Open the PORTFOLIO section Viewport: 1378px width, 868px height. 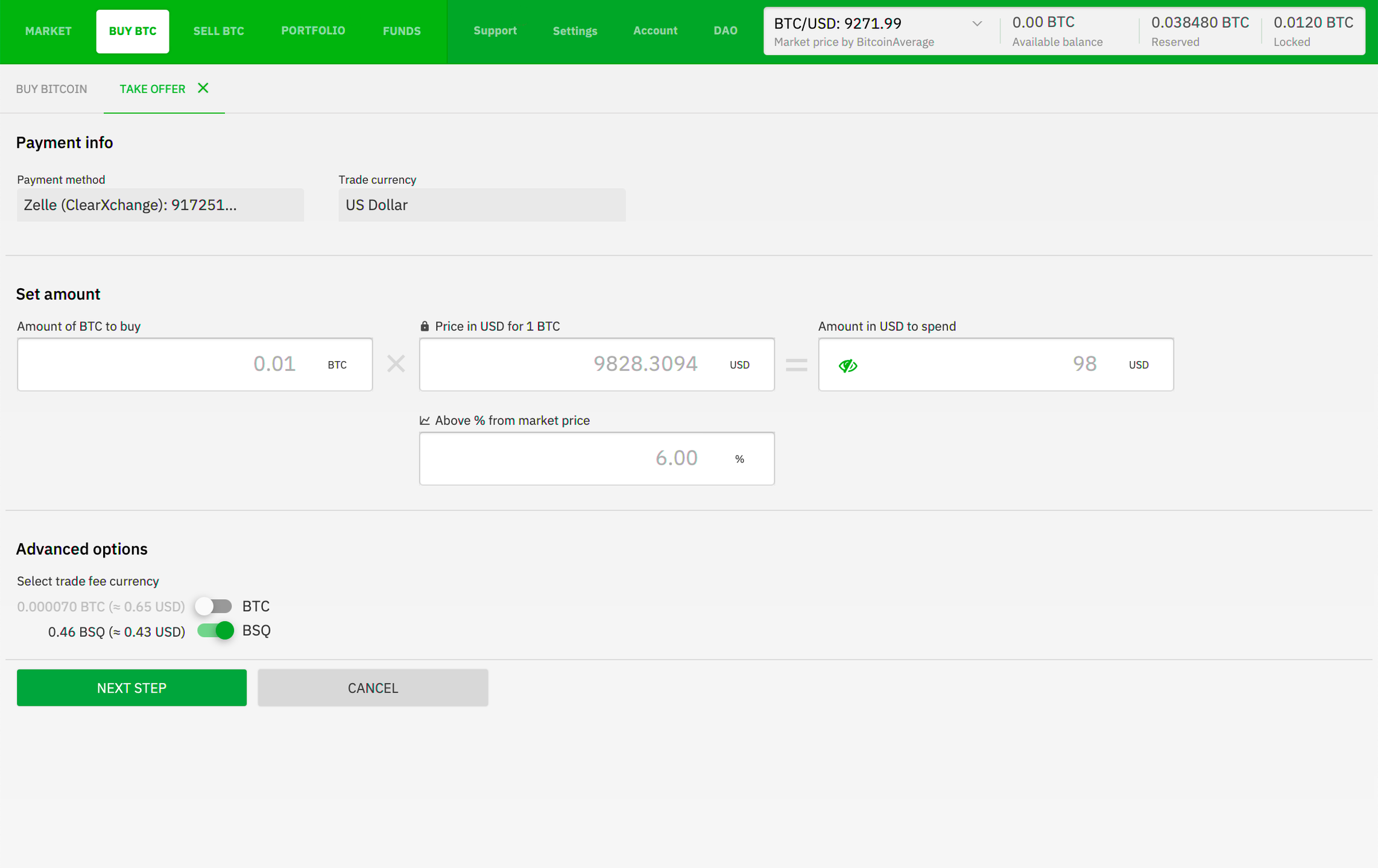pyautogui.click(x=313, y=31)
